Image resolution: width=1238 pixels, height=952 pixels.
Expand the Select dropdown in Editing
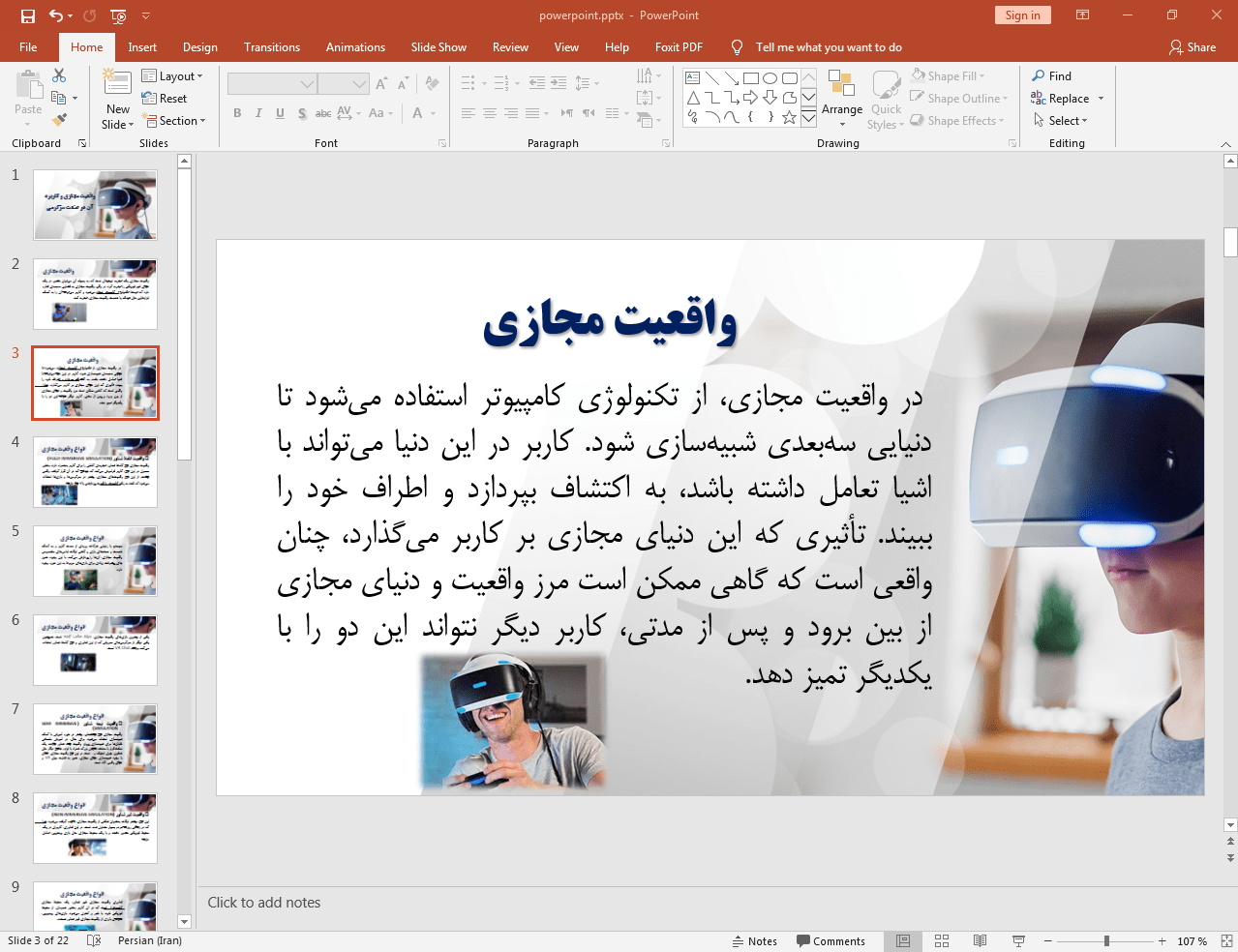pos(1062,121)
